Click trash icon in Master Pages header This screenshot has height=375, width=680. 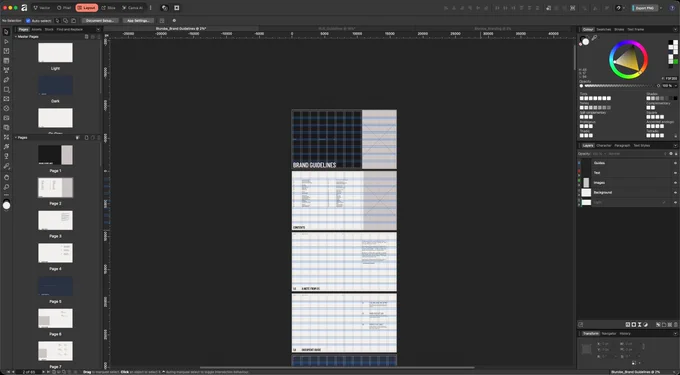[99, 37]
